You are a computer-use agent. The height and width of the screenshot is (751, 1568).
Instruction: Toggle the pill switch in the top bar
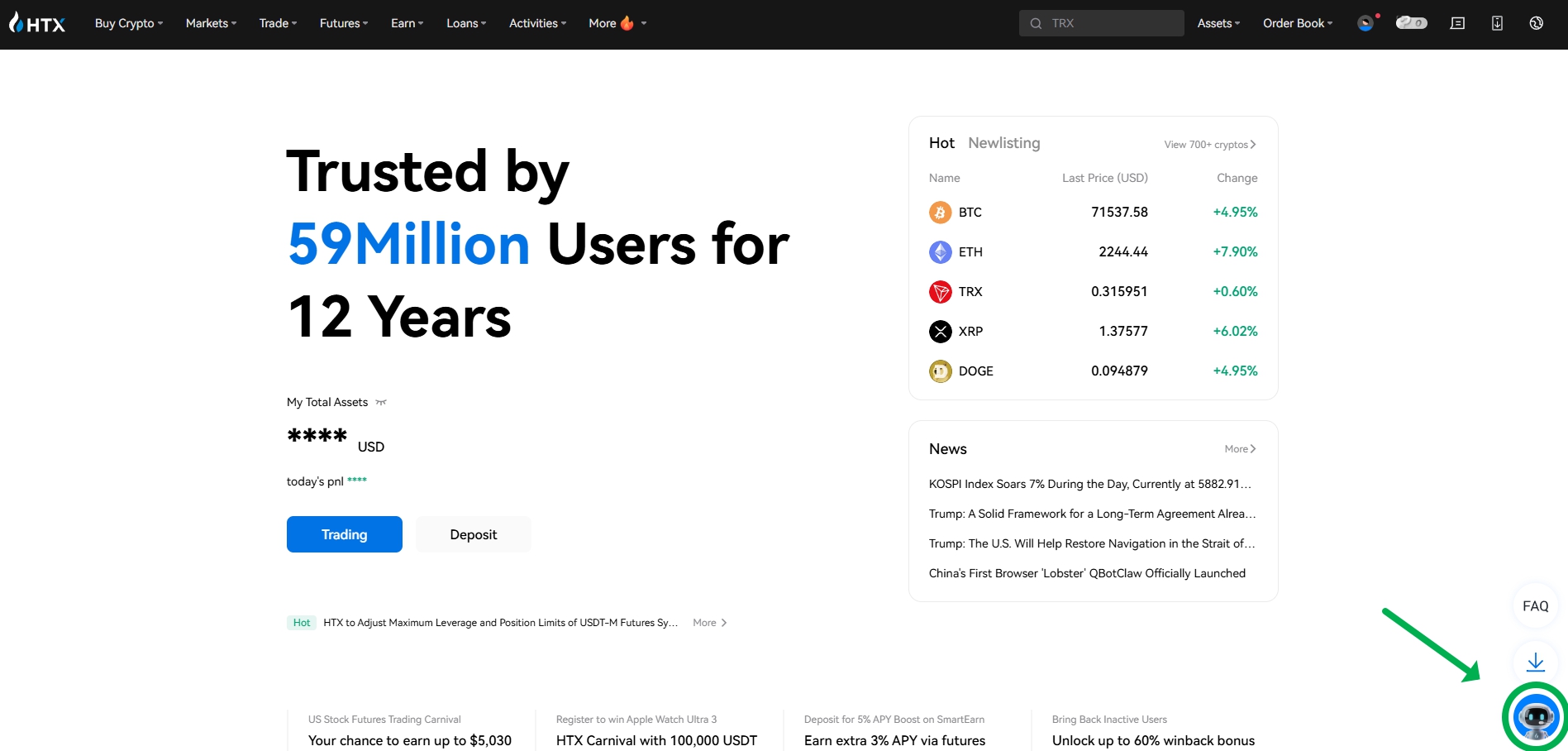click(1411, 23)
